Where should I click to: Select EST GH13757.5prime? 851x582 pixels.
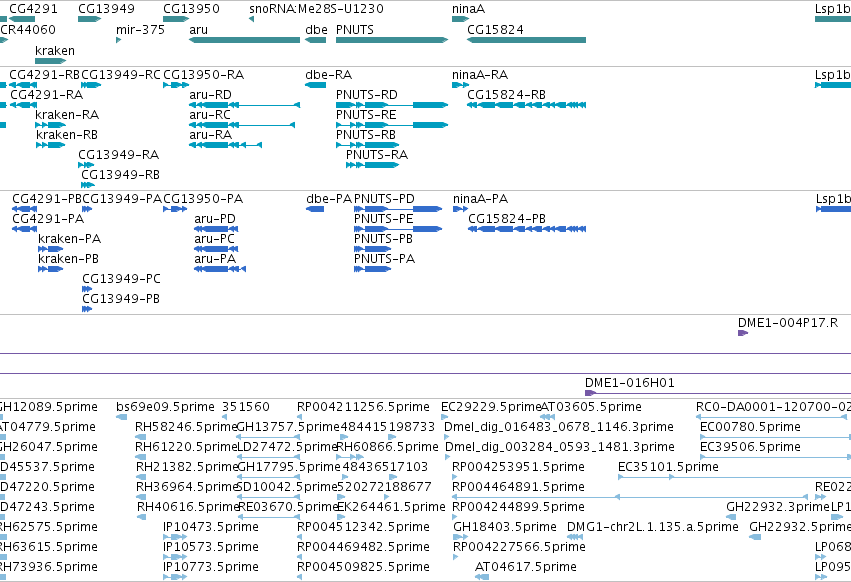(268, 437)
